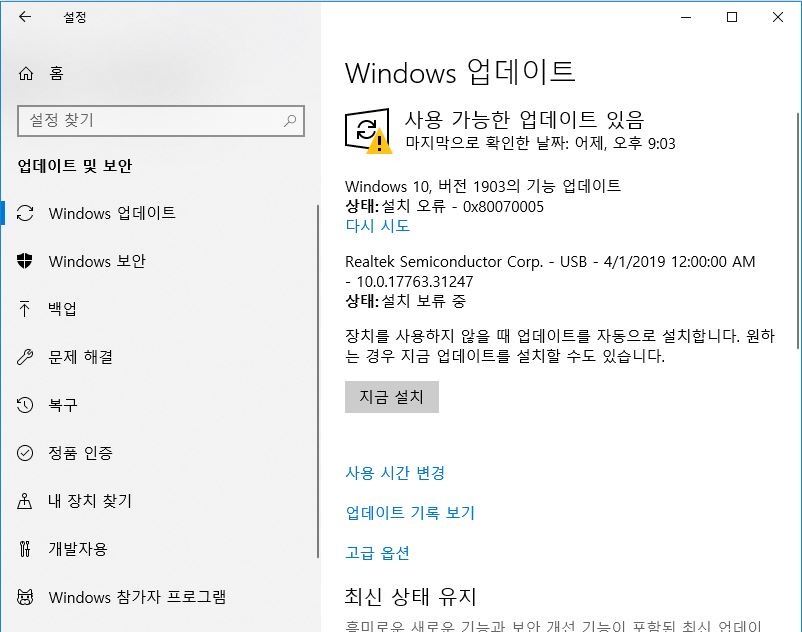The height and width of the screenshot is (632, 802).
Task: Click the 문제 해결 wrench icon
Action: 25,357
